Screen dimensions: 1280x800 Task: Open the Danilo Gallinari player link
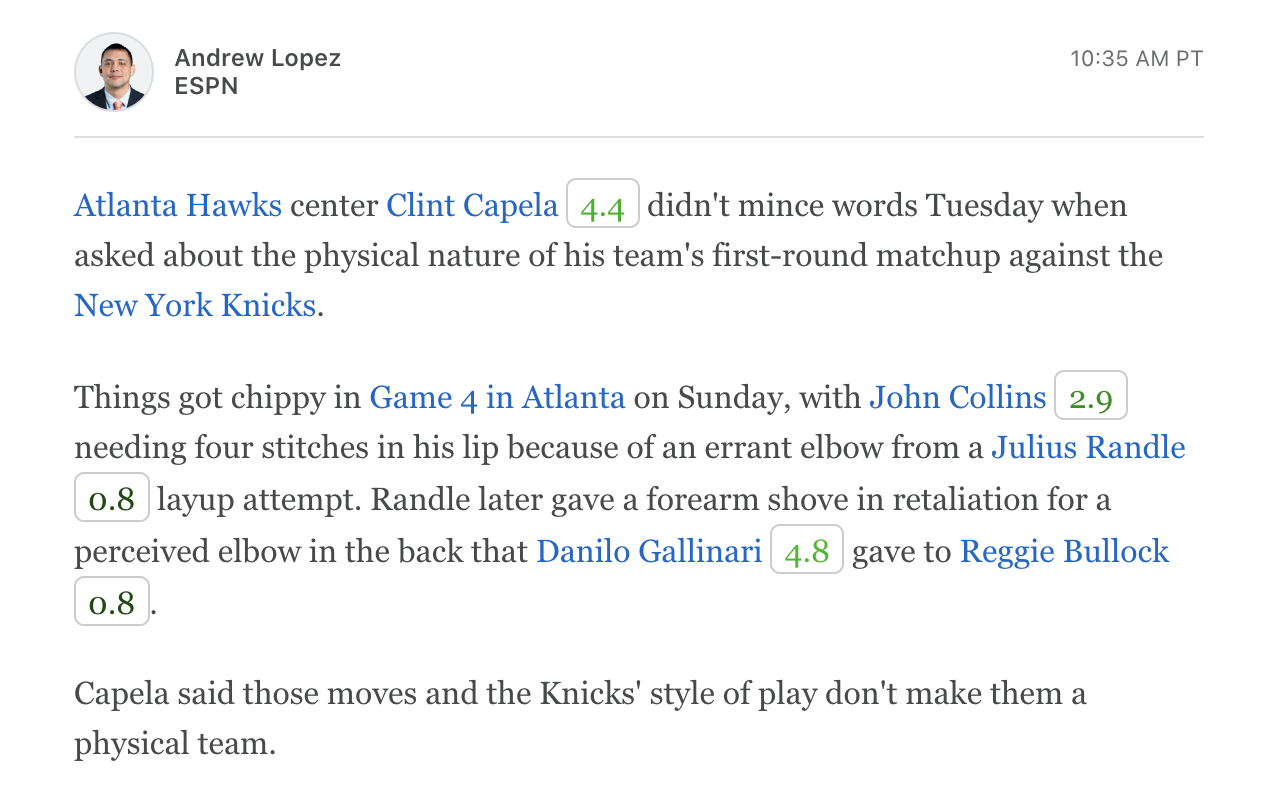[x=649, y=551]
